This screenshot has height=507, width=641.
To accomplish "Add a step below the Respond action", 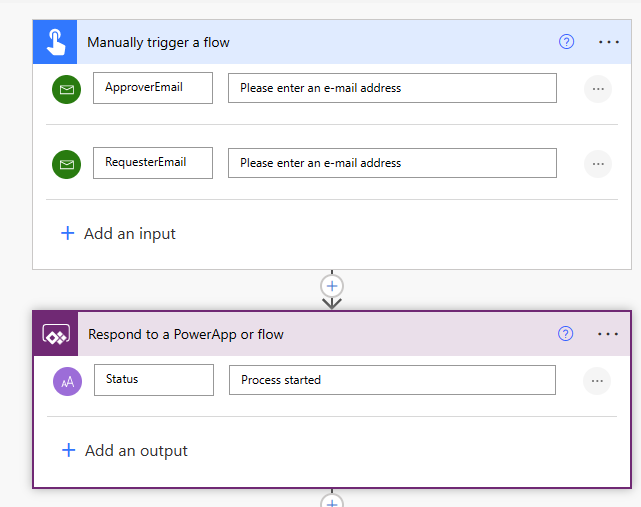I will coord(332,501).
